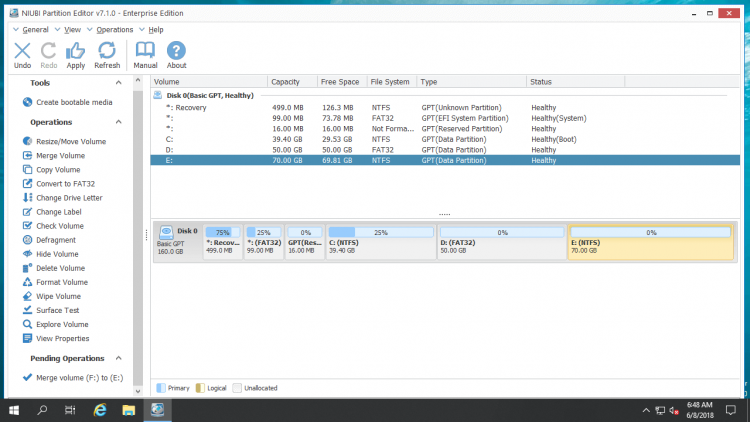Open the About question-mark icon

point(176,55)
